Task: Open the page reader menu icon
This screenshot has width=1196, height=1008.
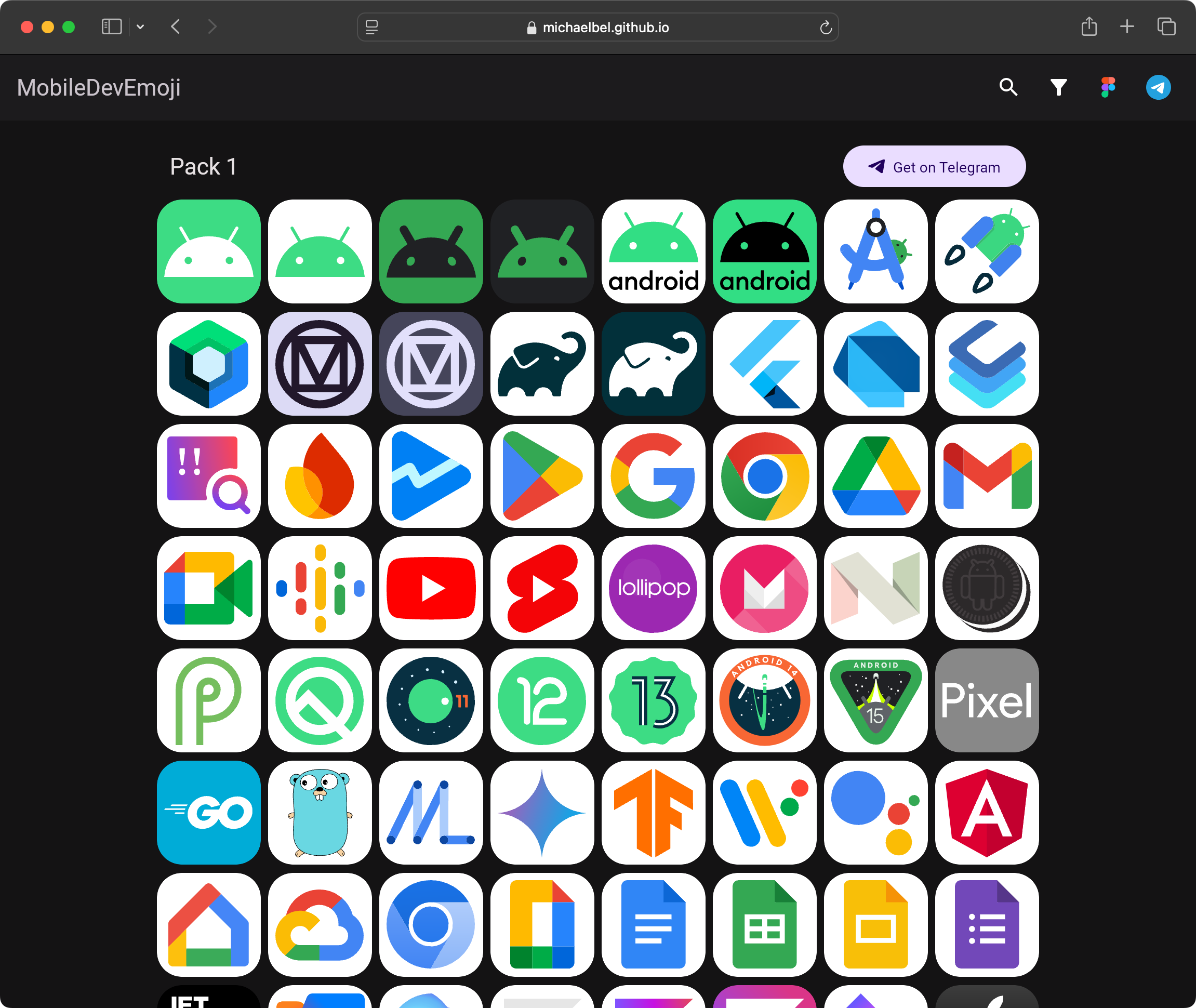Action: [371, 28]
